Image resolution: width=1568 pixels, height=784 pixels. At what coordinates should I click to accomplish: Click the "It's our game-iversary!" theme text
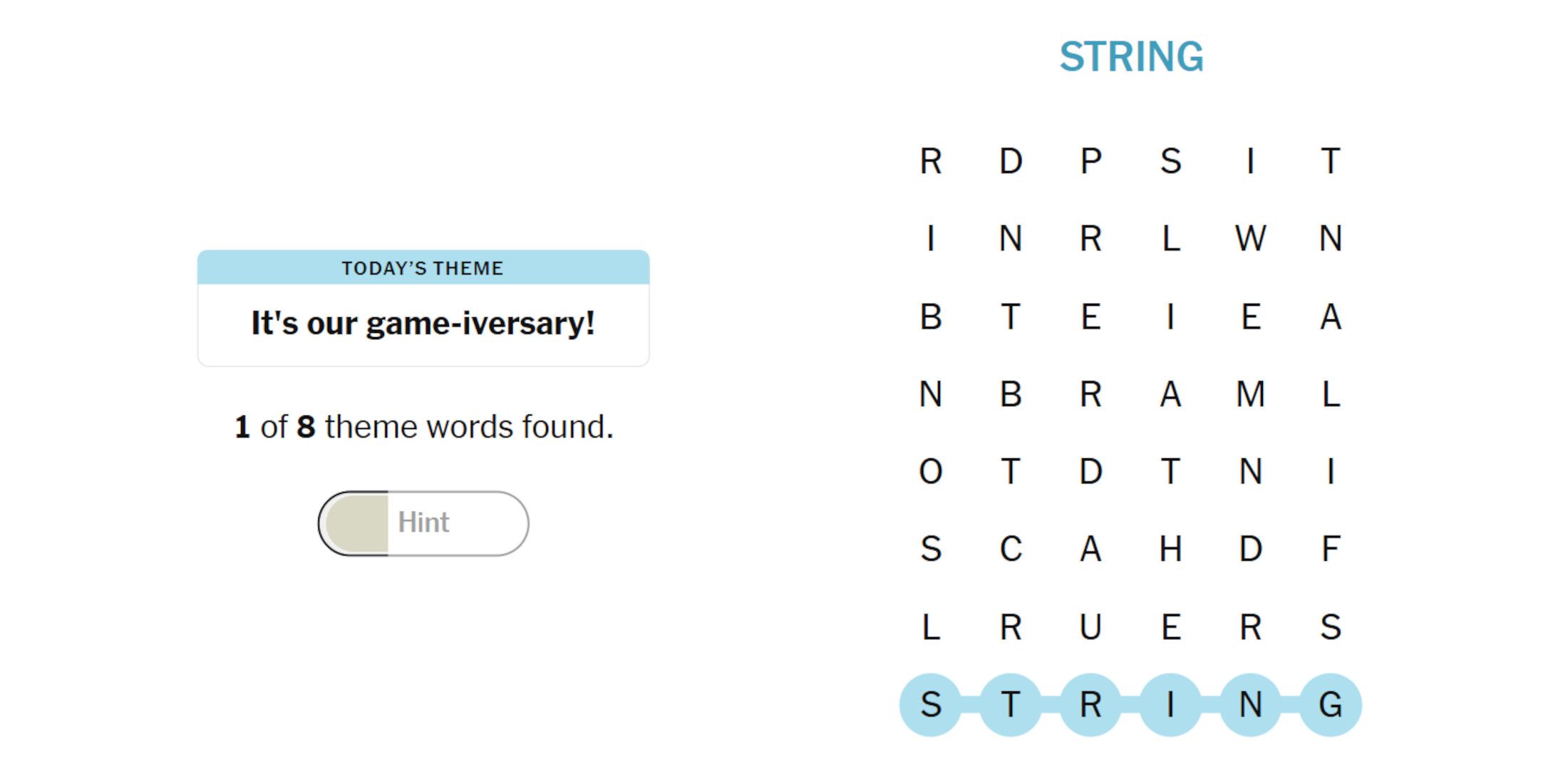[423, 324]
